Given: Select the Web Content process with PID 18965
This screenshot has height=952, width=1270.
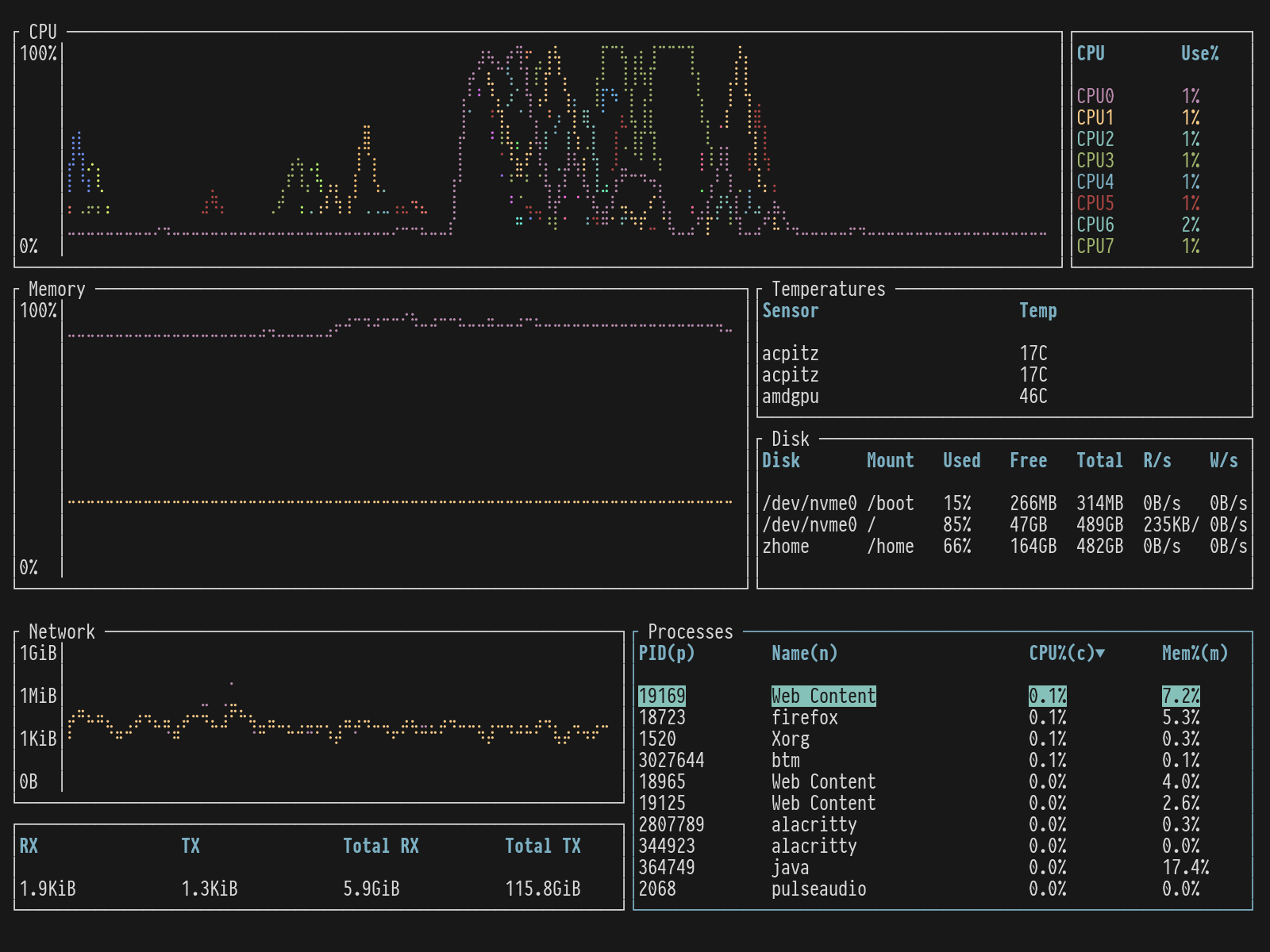Looking at the screenshot, I should [943, 781].
